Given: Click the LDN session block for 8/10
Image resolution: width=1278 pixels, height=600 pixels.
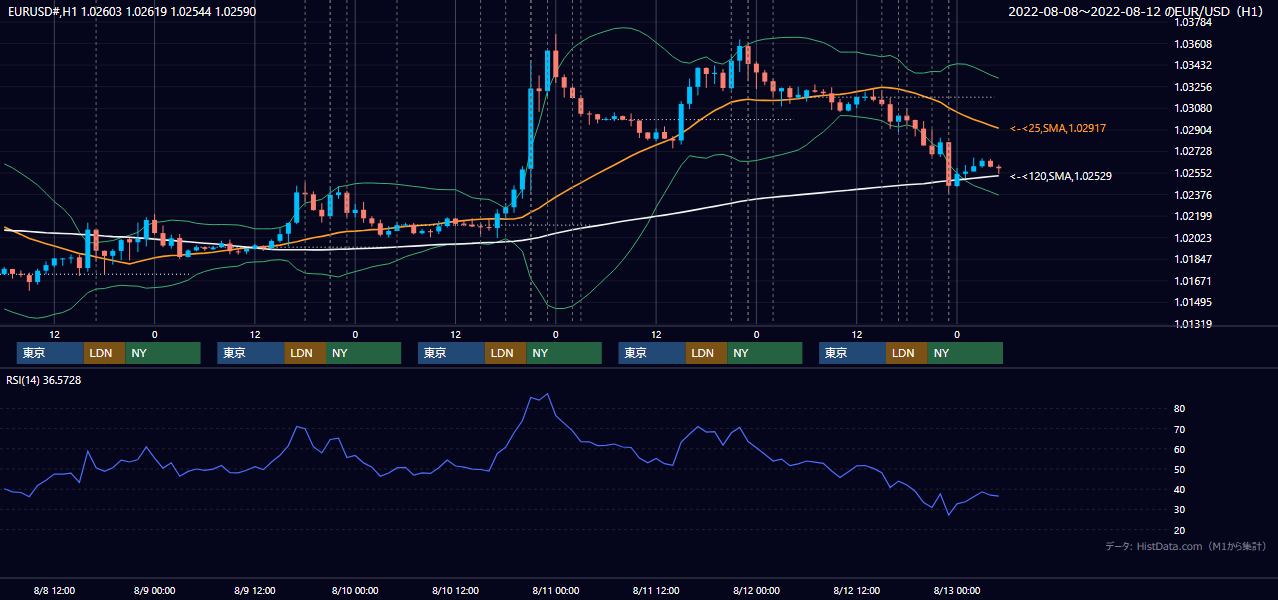Looking at the screenshot, I should click(x=505, y=353).
